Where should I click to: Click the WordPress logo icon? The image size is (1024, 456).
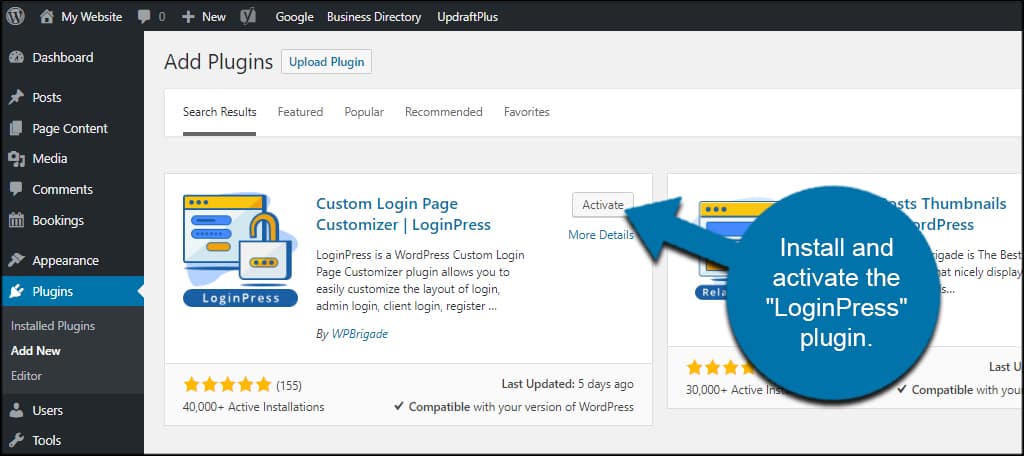[x=15, y=16]
